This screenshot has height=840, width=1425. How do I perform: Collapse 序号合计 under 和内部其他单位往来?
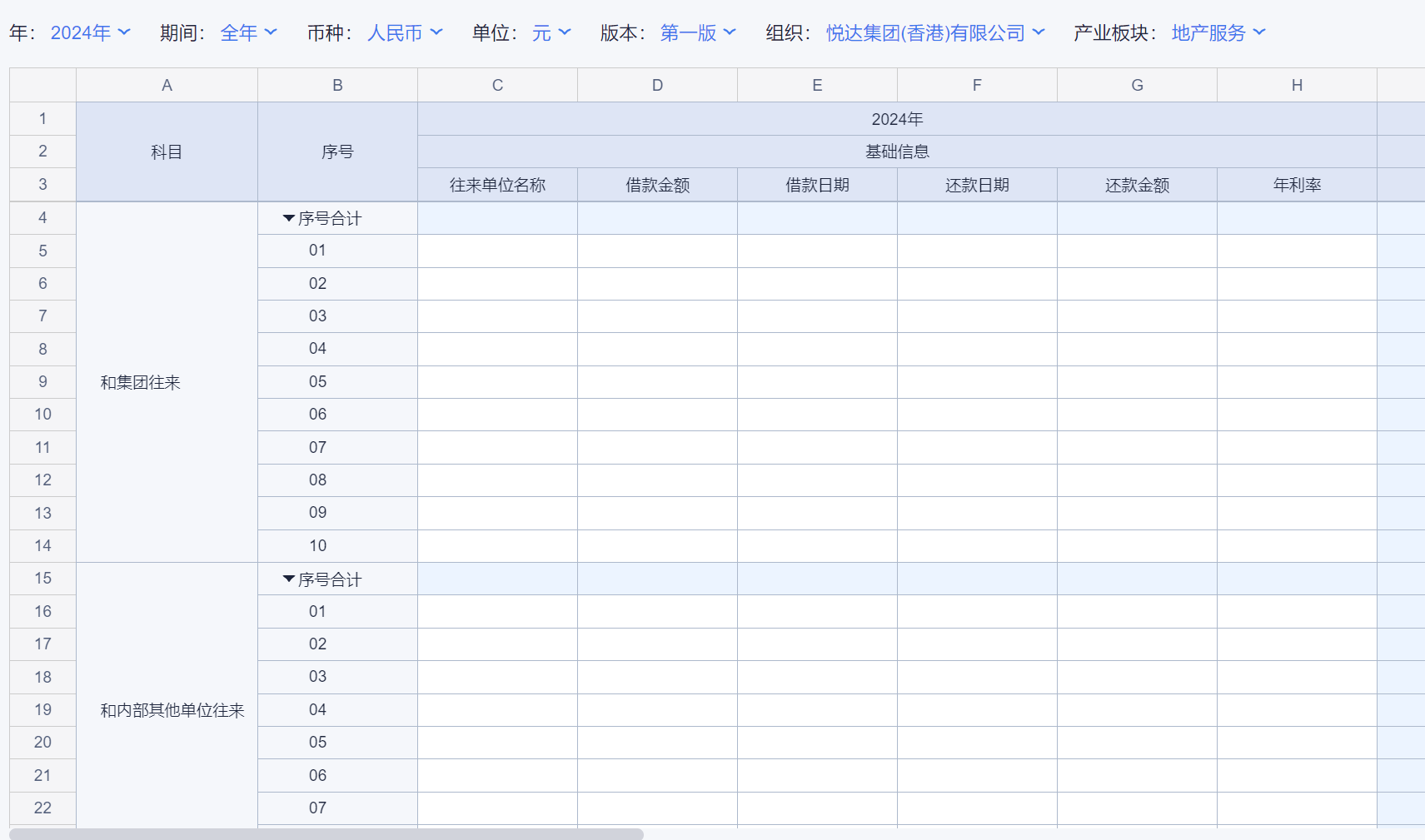click(289, 579)
